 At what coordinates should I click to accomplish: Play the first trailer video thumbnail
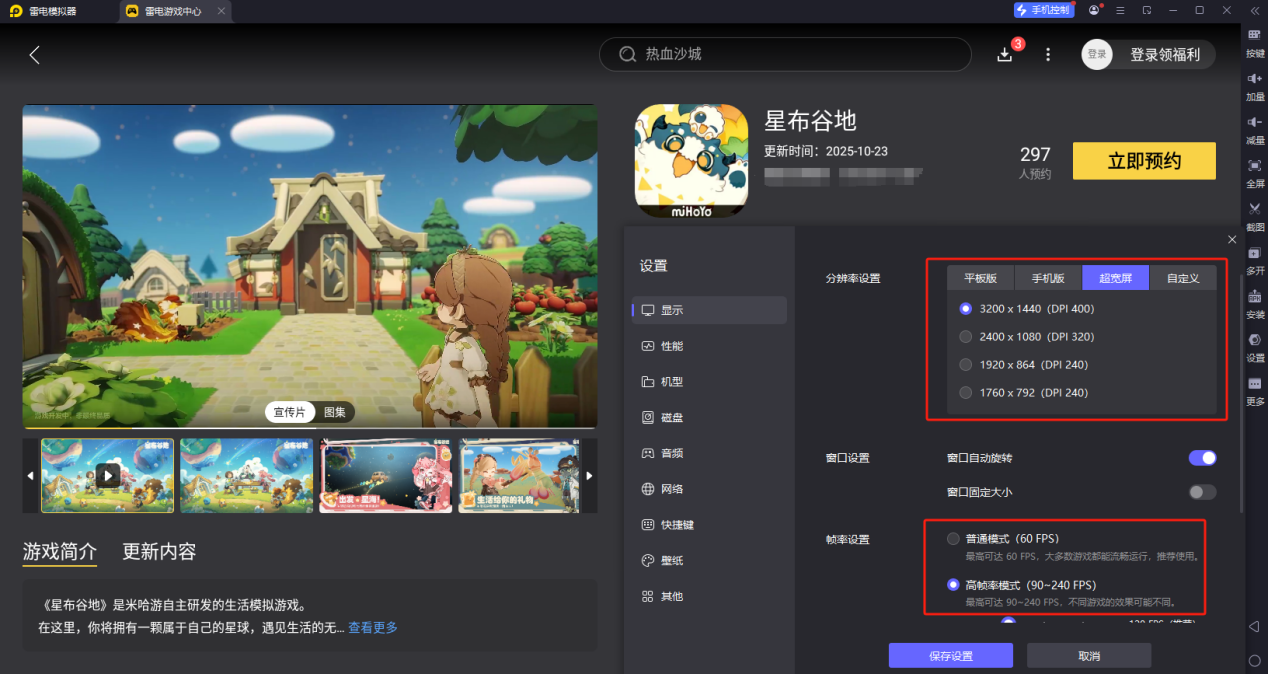[107, 475]
